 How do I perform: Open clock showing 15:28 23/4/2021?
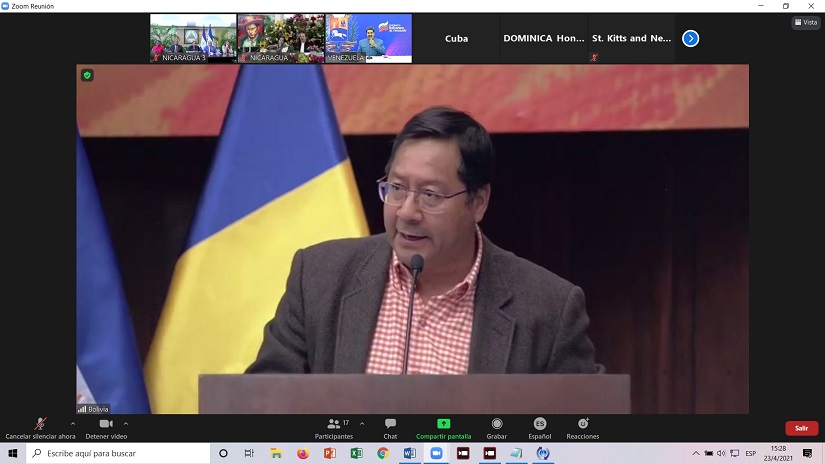pyautogui.click(x=778, y=453)
